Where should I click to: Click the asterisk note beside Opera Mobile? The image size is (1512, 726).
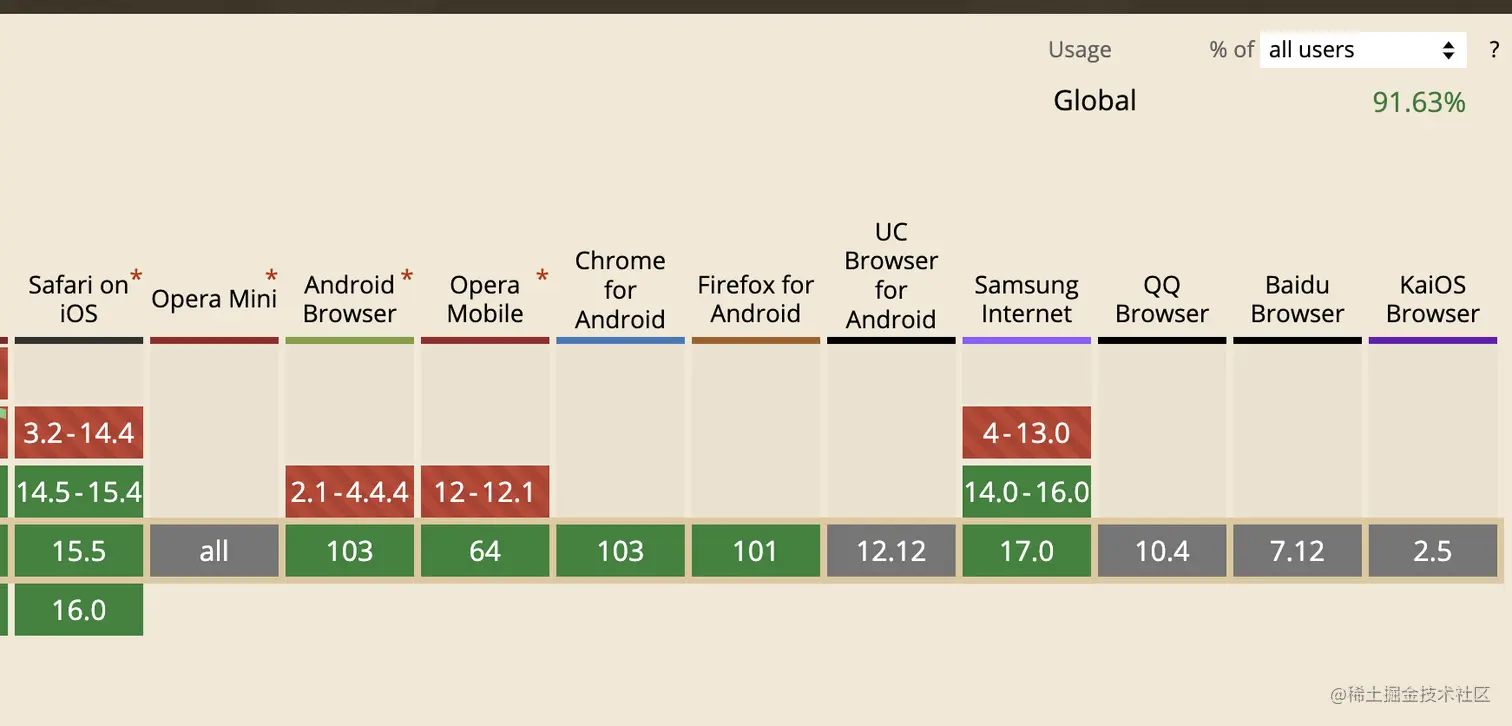[542, 276]
